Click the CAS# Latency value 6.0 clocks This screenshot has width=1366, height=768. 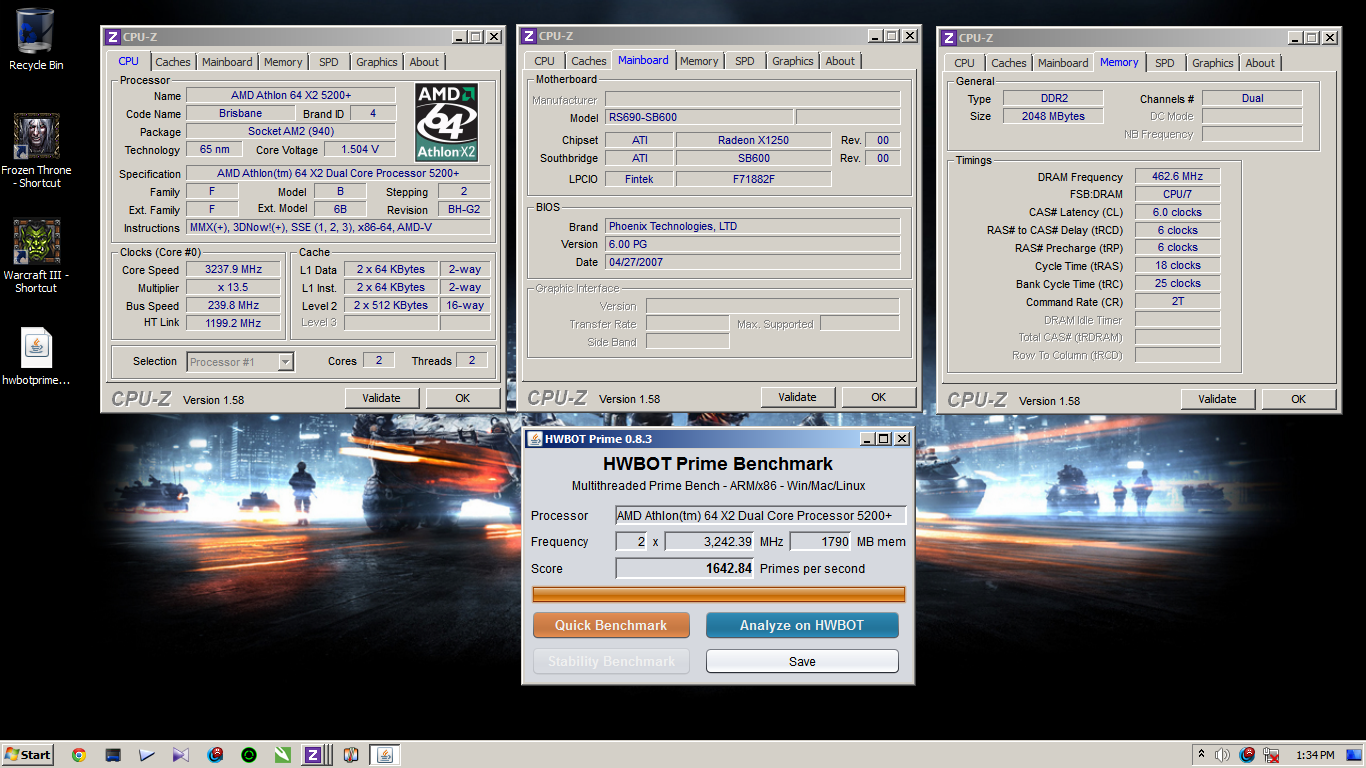(x=1177, y=212)
